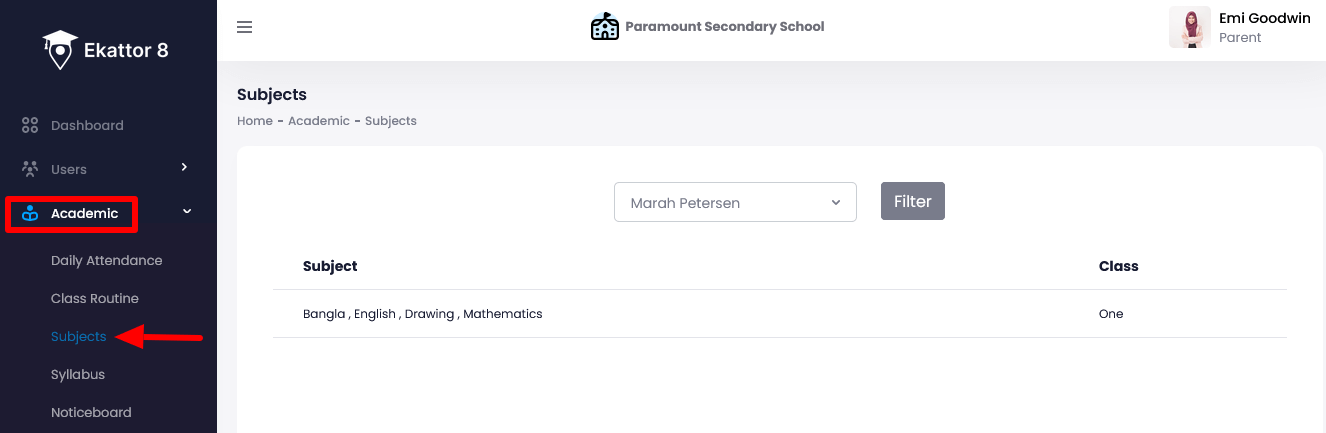Click the Dashboard grid icon

30,126
